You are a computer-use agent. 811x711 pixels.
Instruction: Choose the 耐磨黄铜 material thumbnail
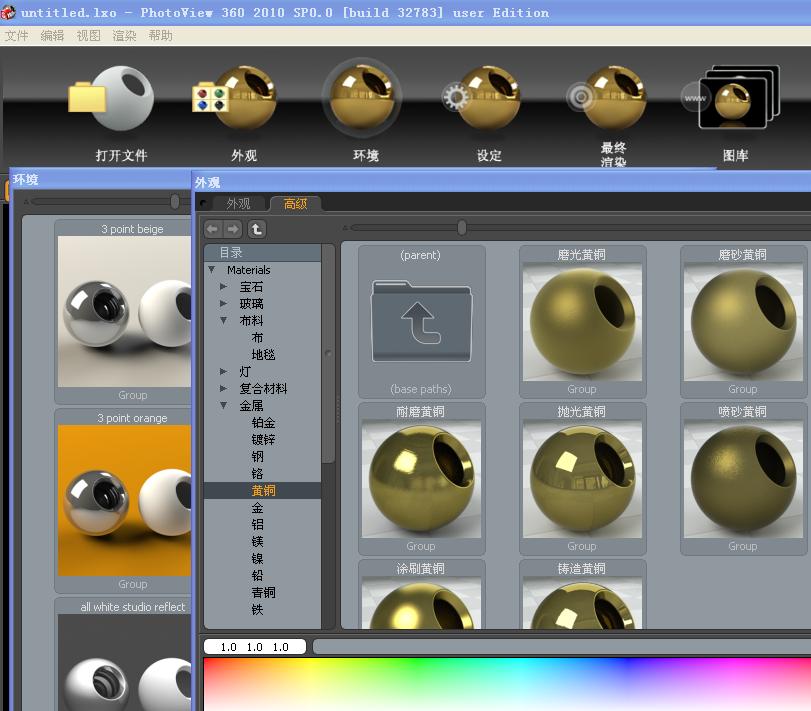coord(421,479)
